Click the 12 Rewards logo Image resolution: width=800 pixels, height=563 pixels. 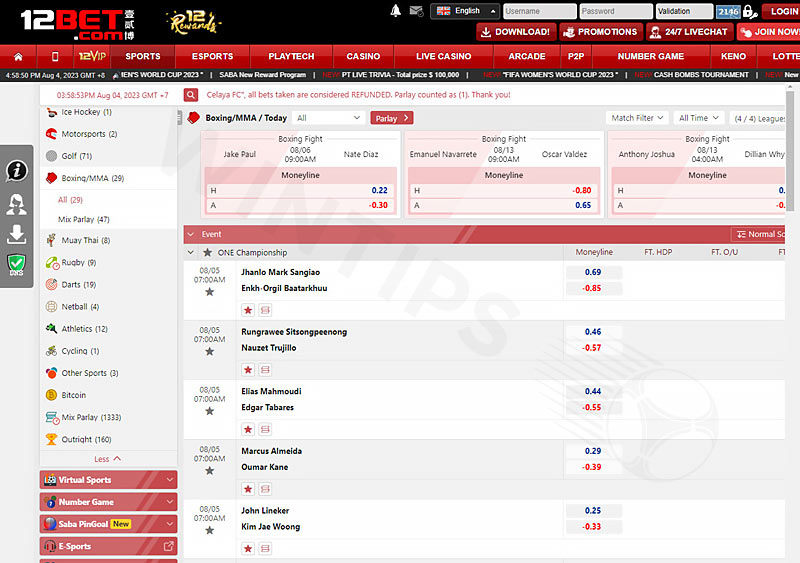pos(194,22)
